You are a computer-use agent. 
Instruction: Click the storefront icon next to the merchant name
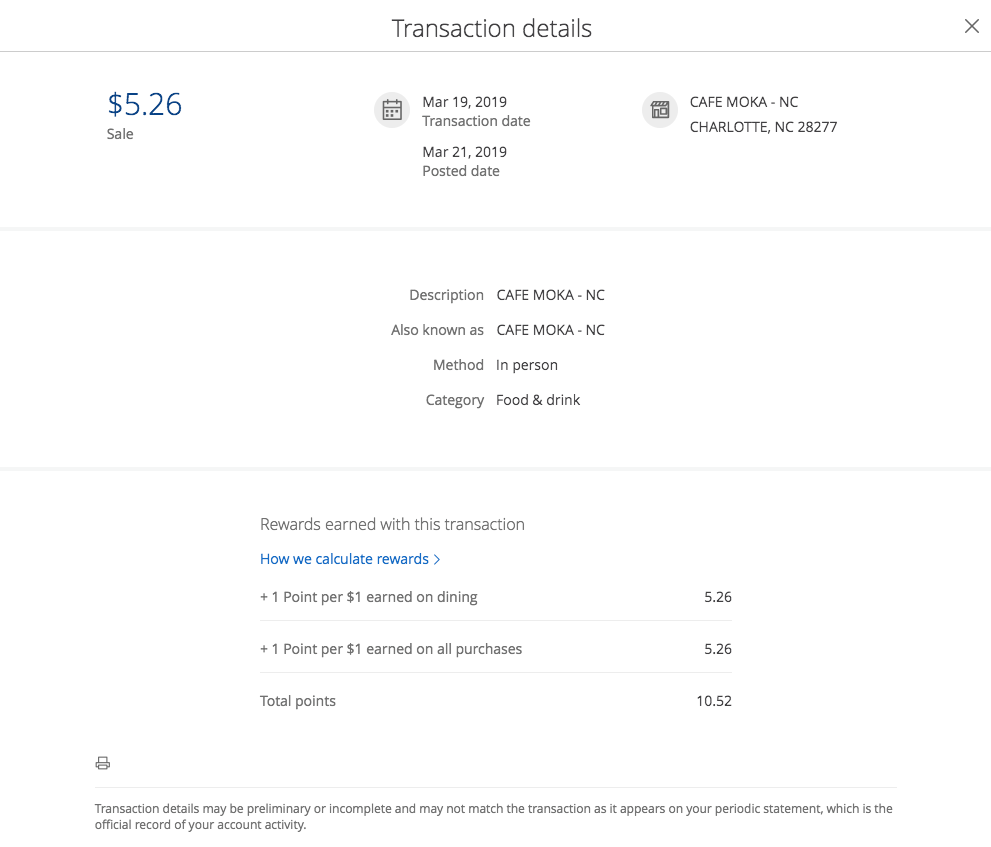tap(660, 110)
